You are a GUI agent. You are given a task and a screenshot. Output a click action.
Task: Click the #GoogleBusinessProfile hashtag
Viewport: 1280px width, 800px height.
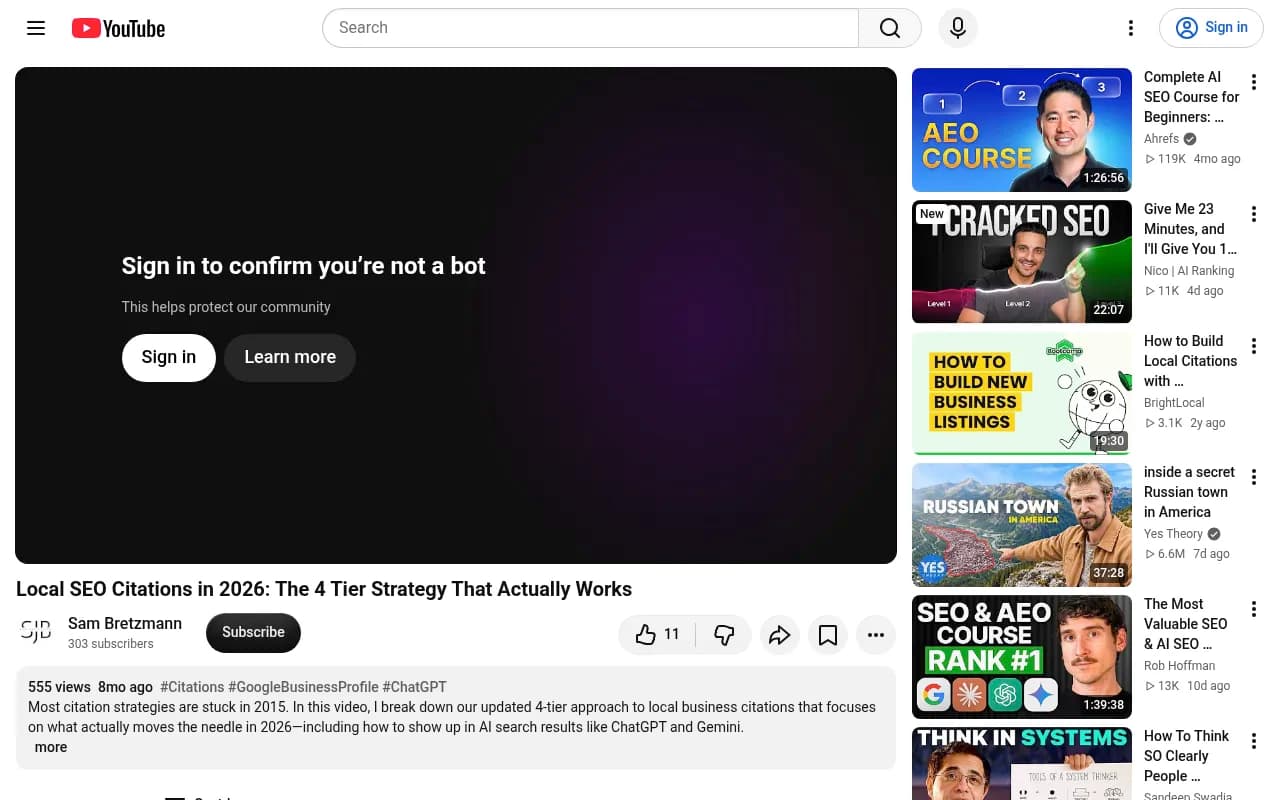(303, 687)
